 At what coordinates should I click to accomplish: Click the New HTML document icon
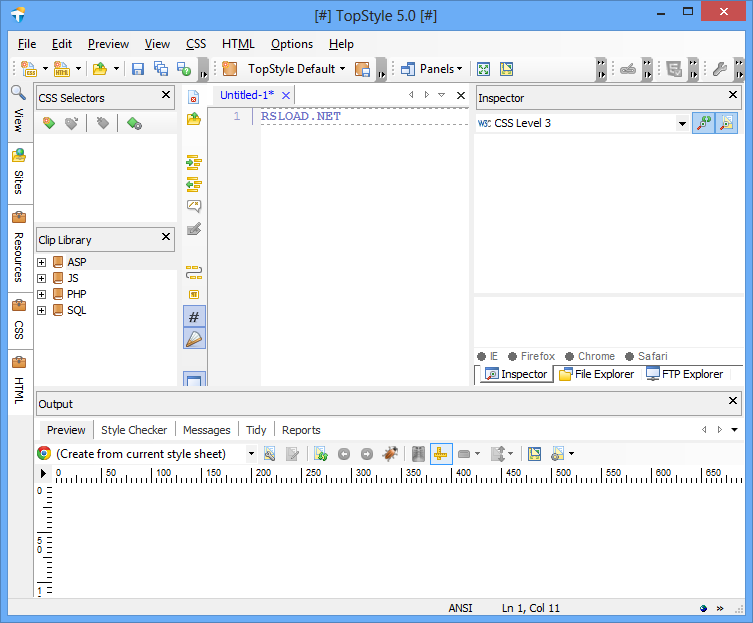pyautogui.click(x=61, y=69)
